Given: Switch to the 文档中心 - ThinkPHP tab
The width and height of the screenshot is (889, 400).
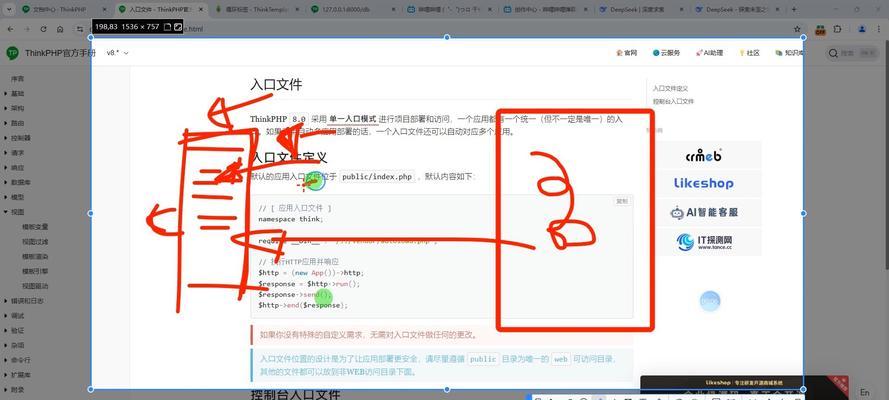Looking at the screenshot, I should tap(64, 10).
